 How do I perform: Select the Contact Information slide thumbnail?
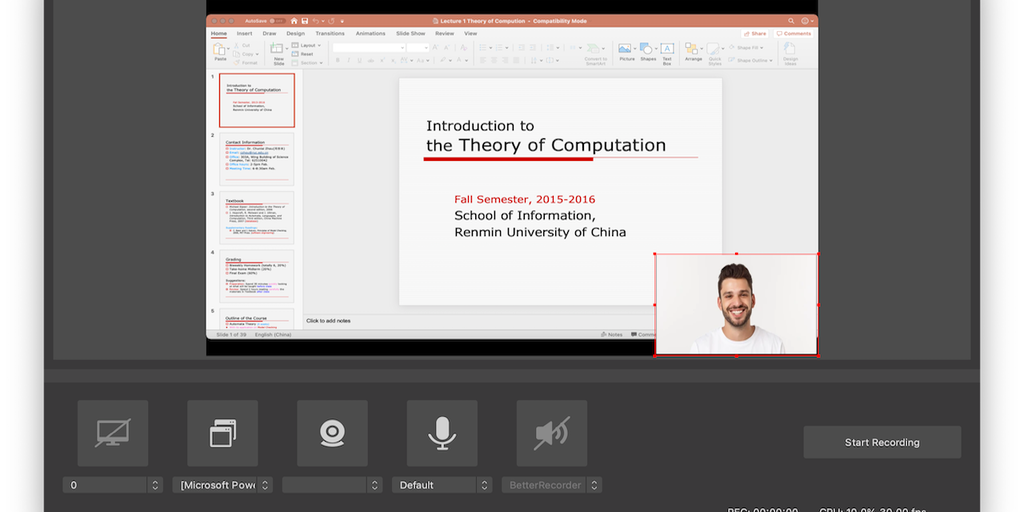pos(258,160)
